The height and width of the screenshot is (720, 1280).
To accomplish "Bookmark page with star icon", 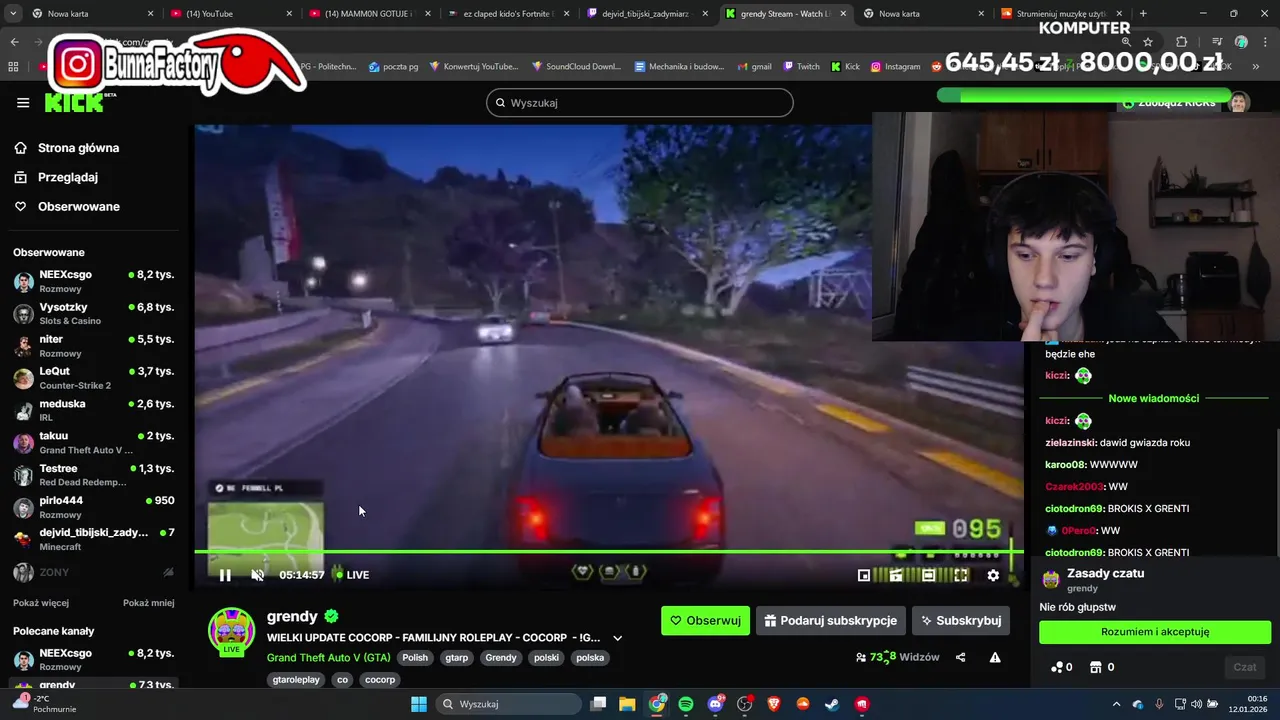I will 1148,42.
